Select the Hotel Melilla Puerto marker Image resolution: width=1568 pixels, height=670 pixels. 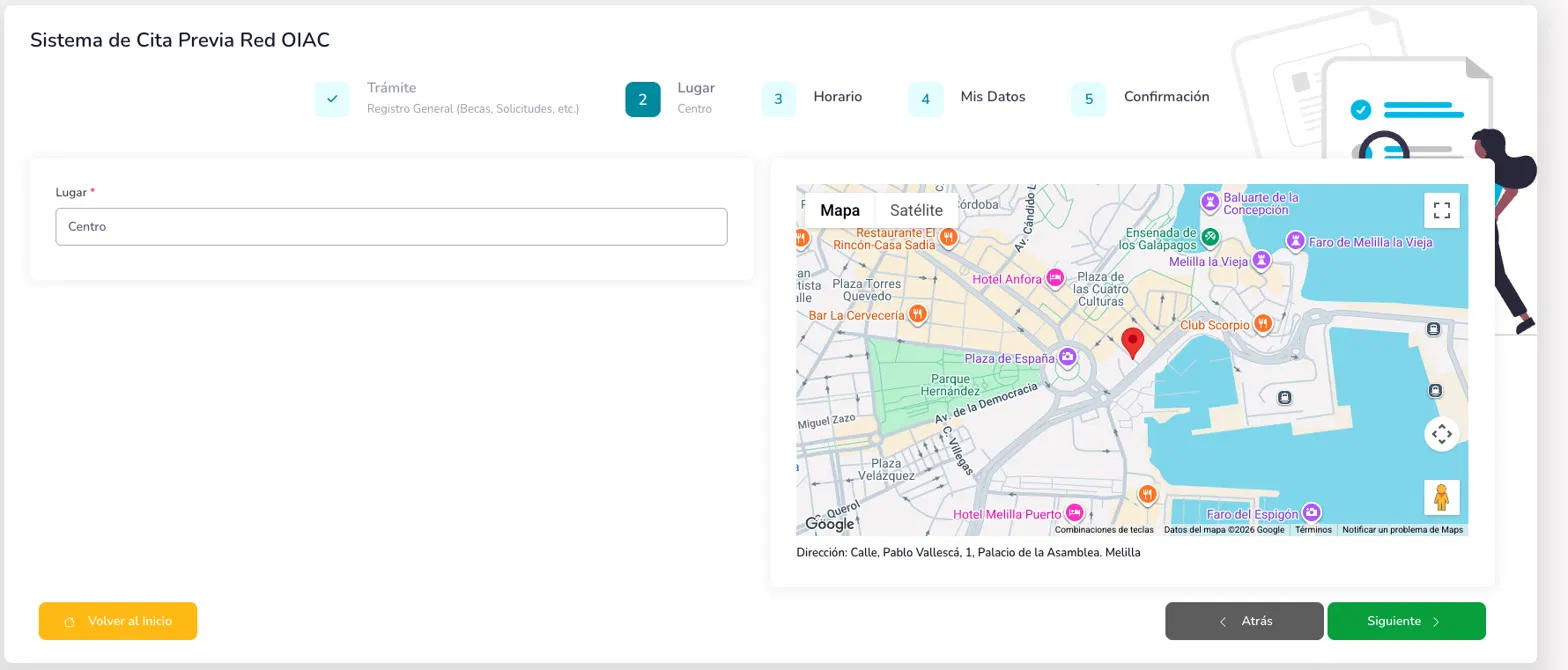[x=1074, y=512]
